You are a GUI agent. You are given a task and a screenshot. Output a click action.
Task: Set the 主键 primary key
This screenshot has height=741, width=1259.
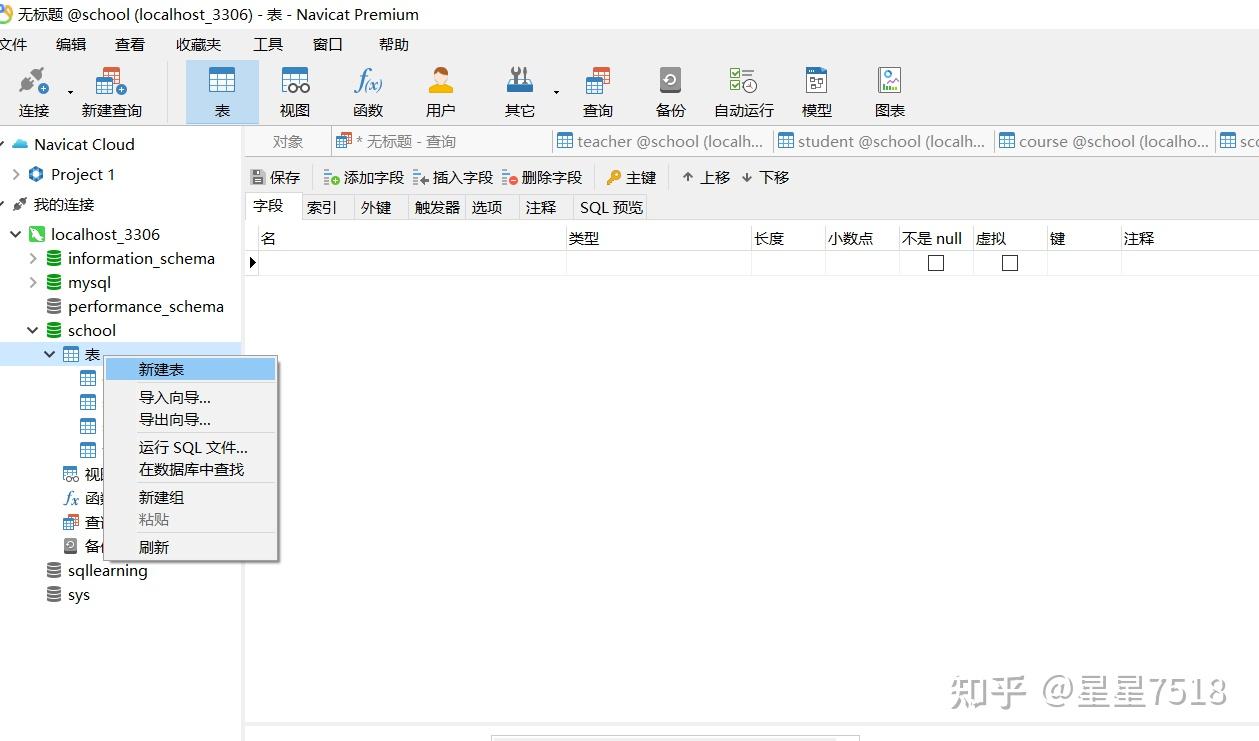[631, 177]
